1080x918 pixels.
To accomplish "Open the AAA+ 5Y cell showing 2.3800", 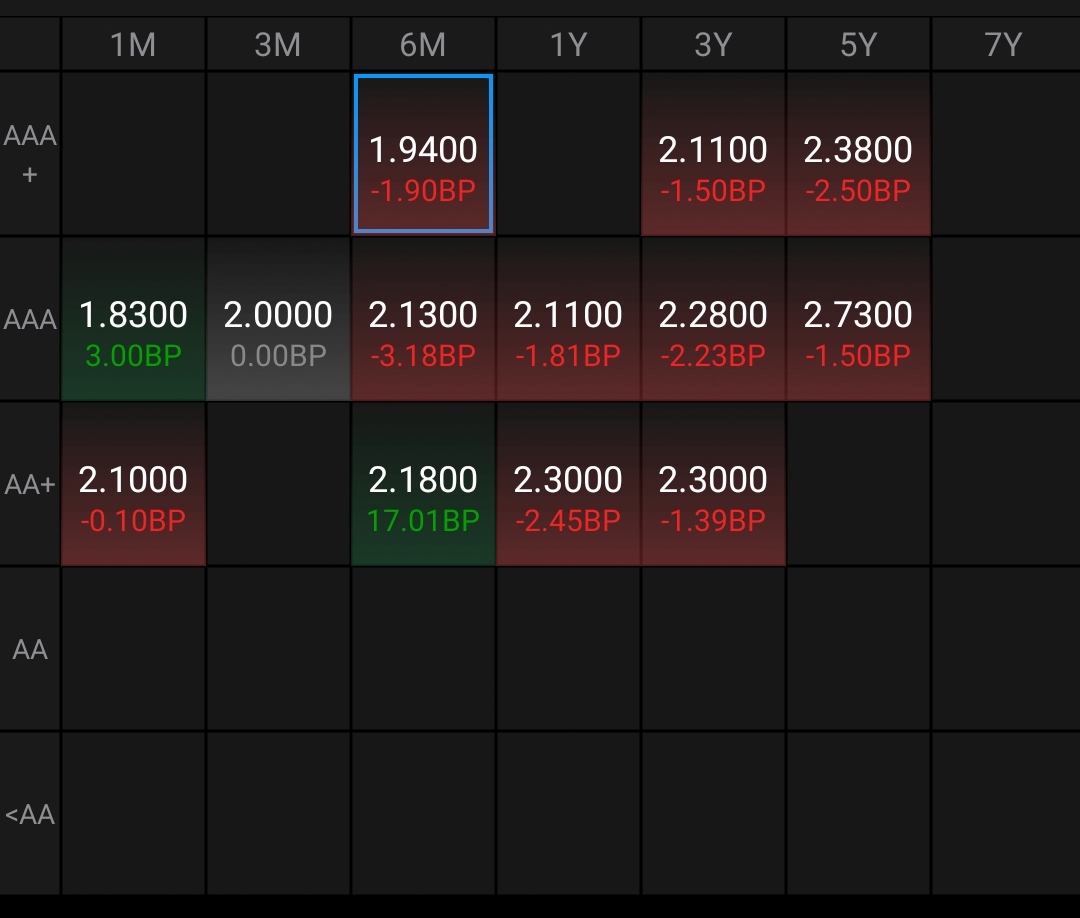I will pos(858,154).
